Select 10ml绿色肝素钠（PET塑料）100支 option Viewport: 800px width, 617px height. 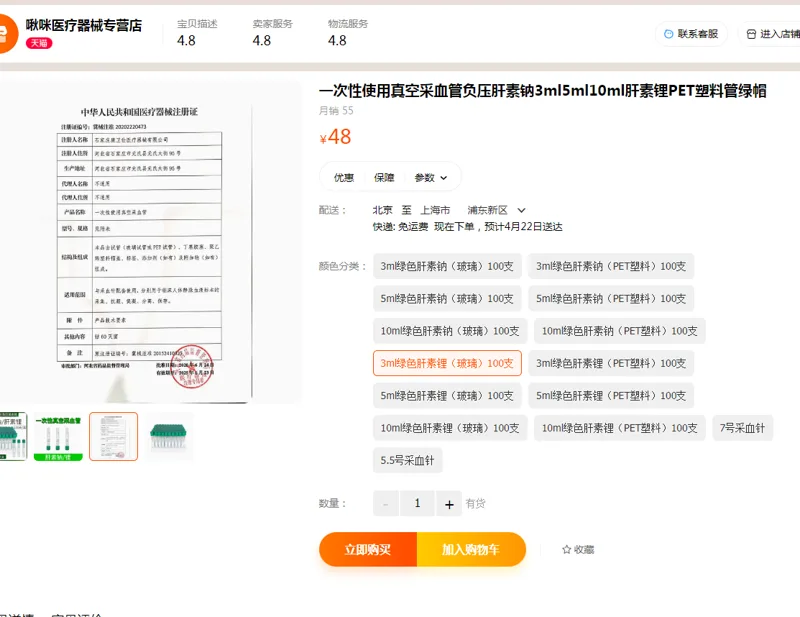pos(619,331)
